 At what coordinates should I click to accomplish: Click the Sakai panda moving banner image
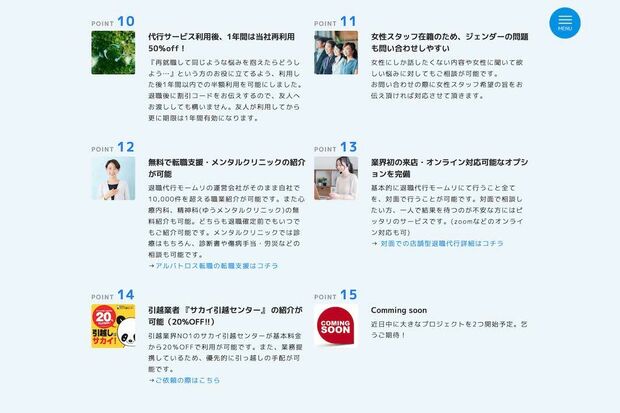(113, 326)
